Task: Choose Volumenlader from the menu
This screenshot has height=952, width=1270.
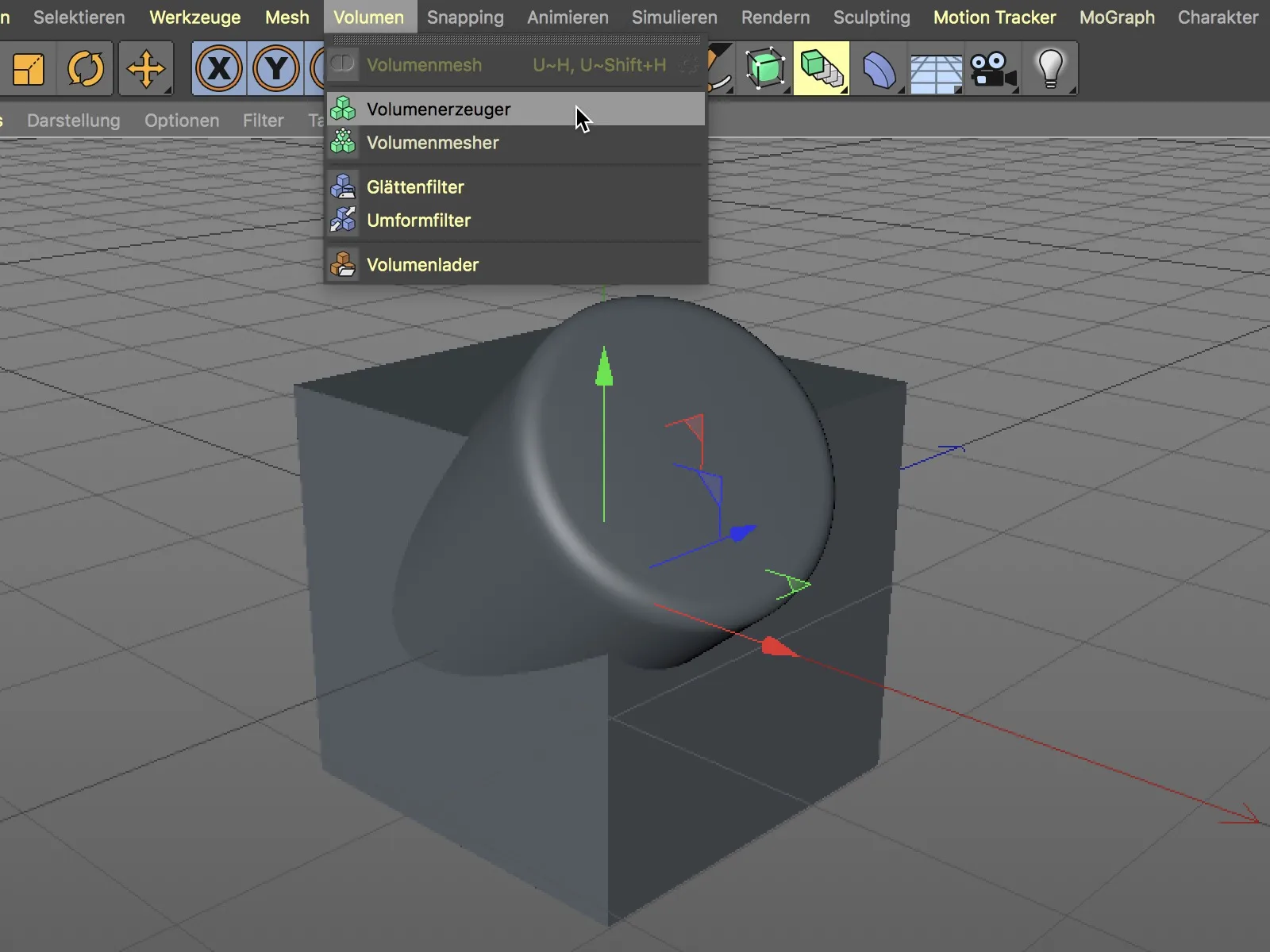Action: click(x=516, y=265)
